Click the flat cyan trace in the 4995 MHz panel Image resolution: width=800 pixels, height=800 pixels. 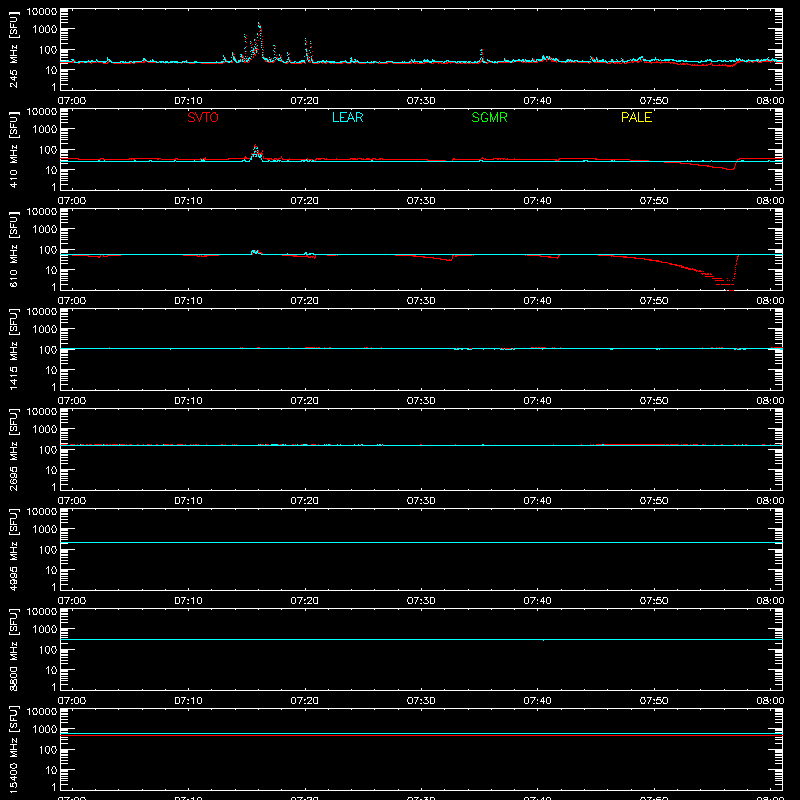coord(421,542)
